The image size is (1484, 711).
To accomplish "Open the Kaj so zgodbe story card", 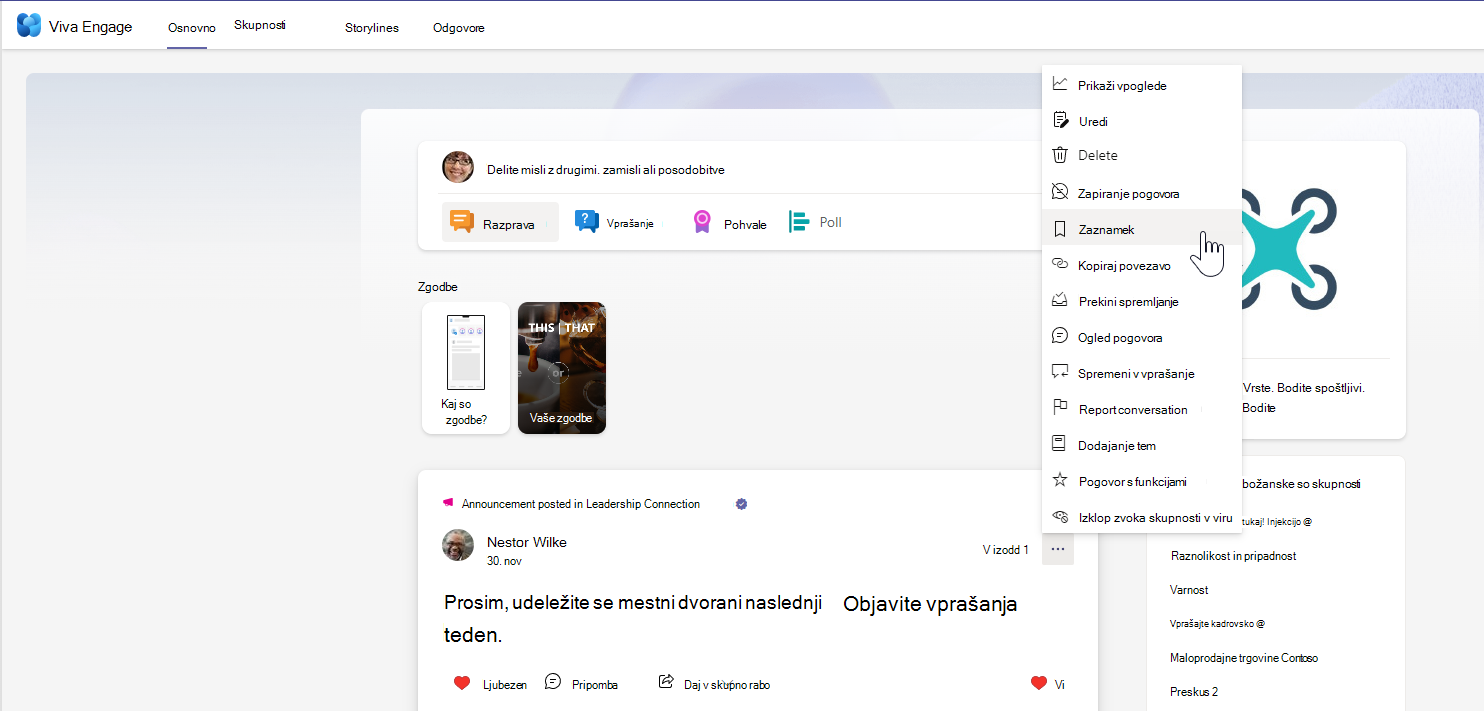I will click(x=466, y=368).
